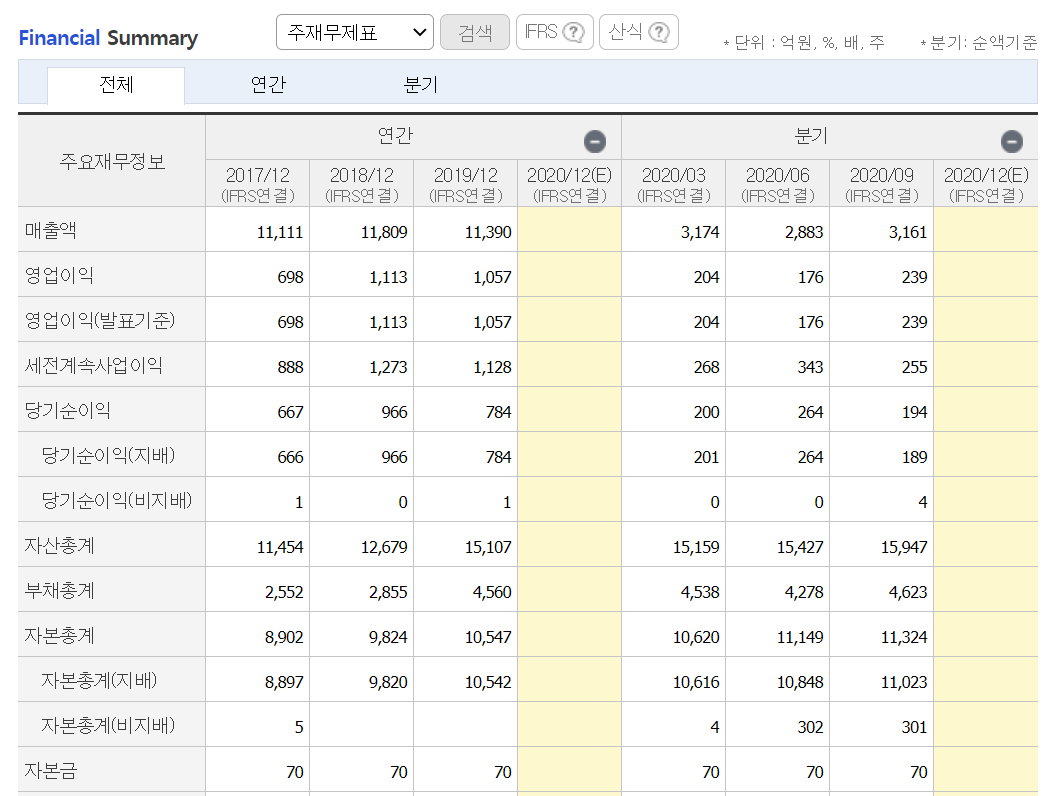The image size is (1059, 796).
Task: Click the 부채총계 row label
Action: [x=59, y=591]
